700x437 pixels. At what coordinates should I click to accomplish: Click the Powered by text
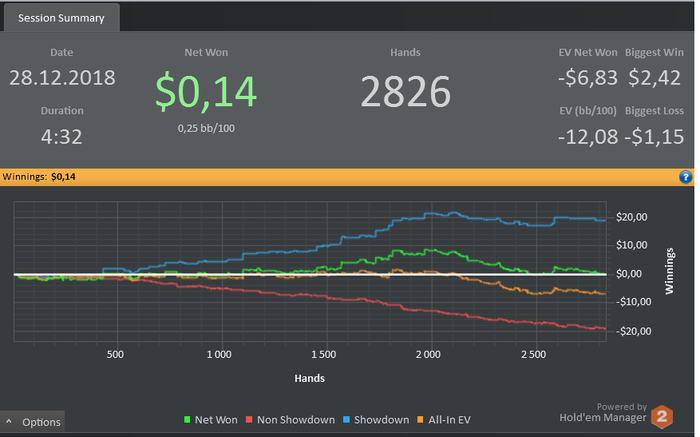[622, 407]
